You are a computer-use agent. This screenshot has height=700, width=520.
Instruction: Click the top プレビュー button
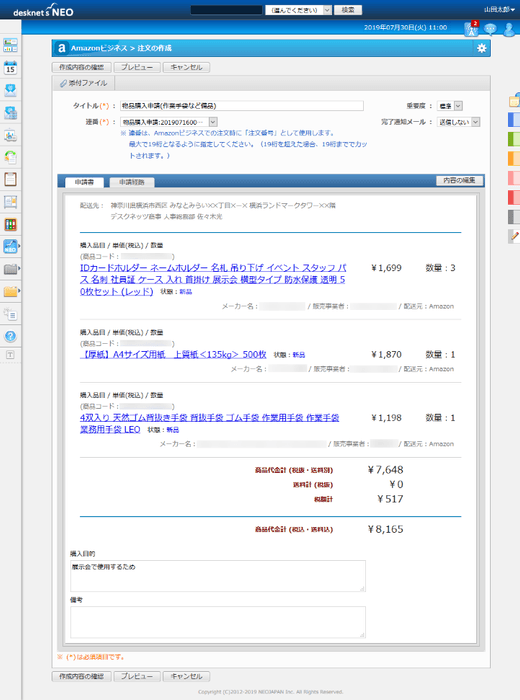click(x=137, y=67)
